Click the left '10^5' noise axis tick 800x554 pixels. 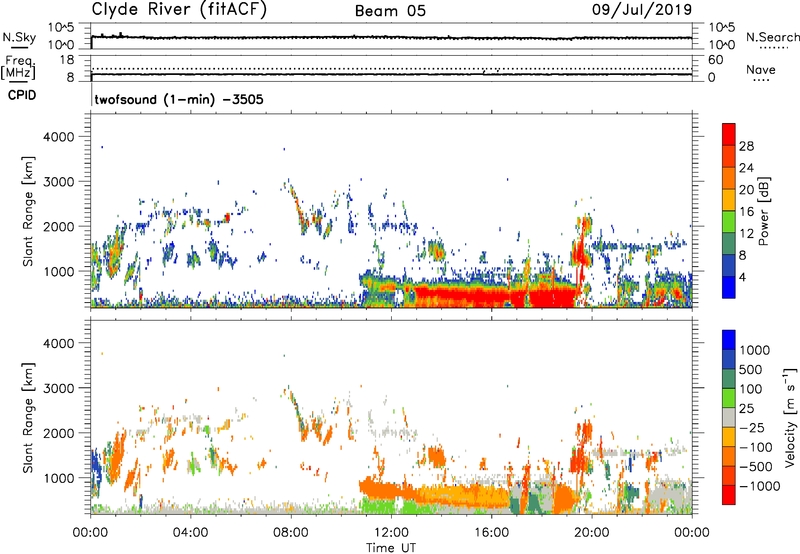61,28
